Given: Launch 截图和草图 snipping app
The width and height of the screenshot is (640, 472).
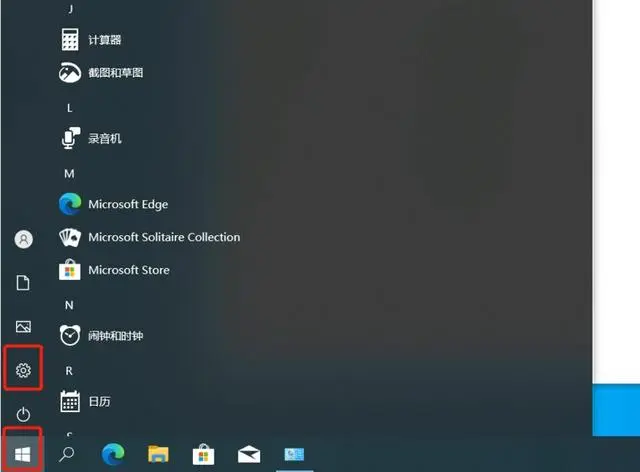Looking at the screenshot, I should coord(115,72).
